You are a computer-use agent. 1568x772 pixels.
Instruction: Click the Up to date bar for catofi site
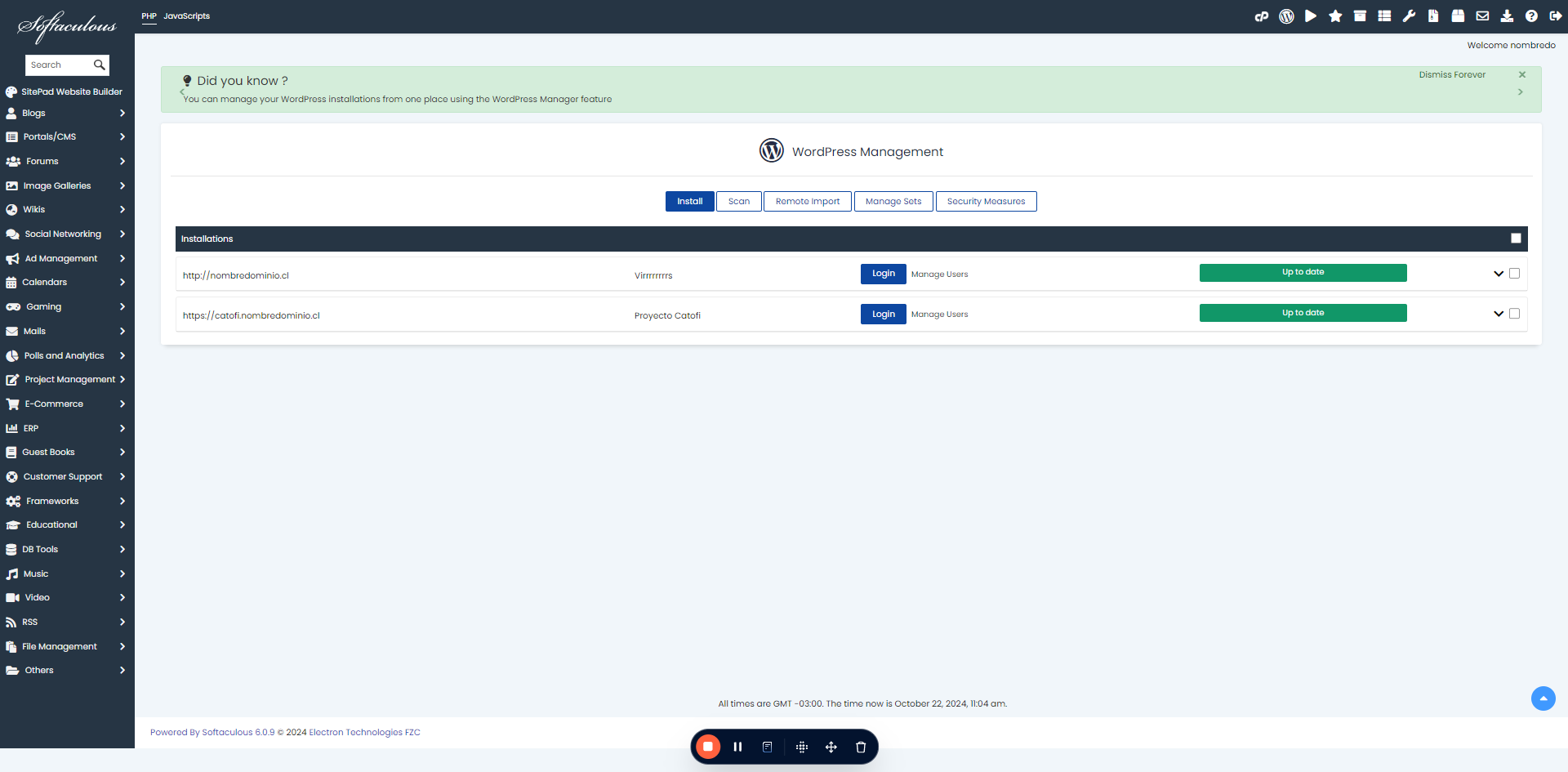point(1303,313)
